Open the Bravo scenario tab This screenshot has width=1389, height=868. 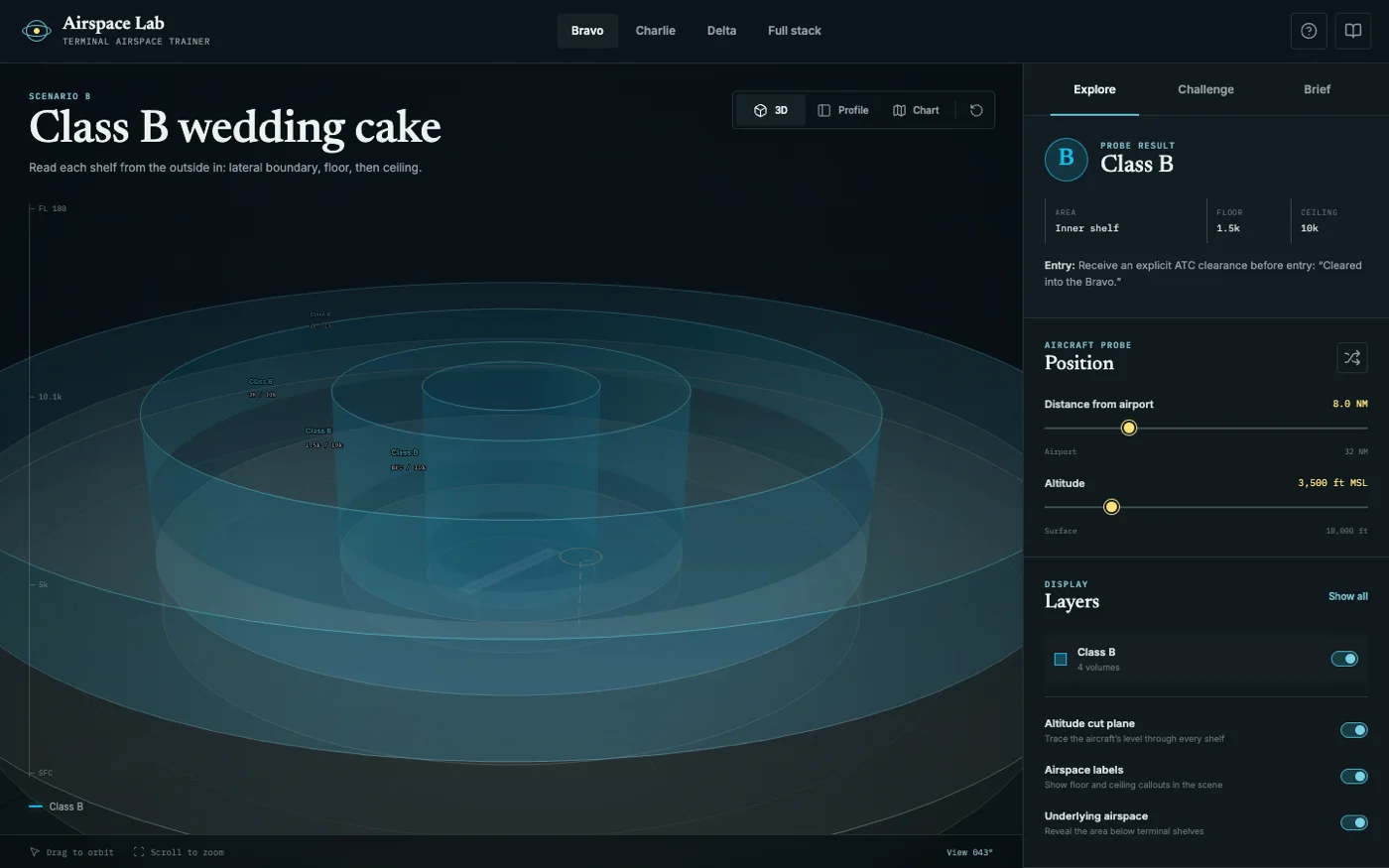coord(587,31)
